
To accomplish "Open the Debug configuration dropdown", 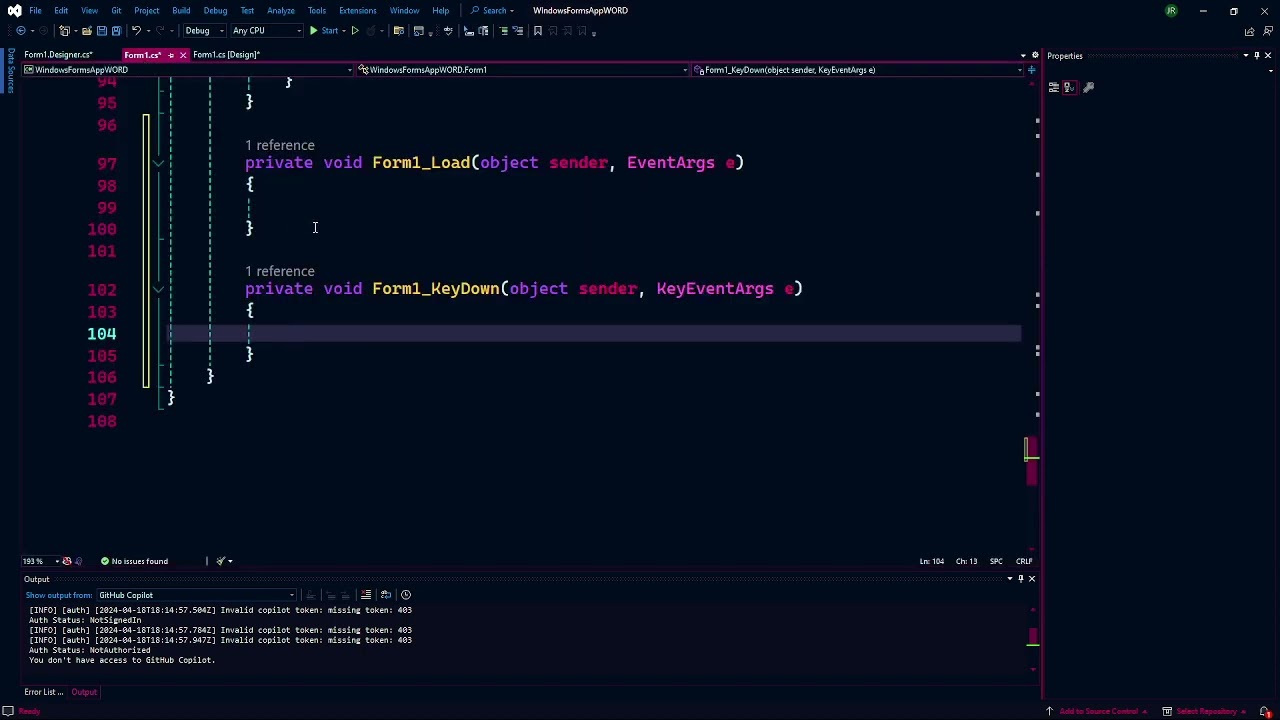I will pos(205,31).
